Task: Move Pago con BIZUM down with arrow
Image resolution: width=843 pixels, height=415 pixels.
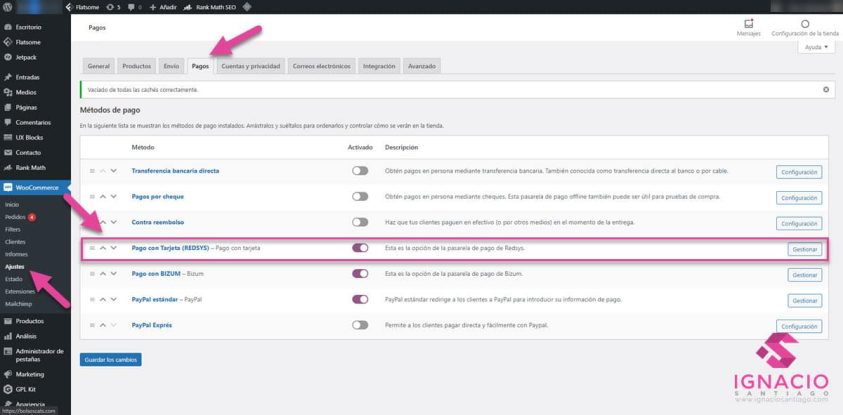Action: pyautogui.click(x=113, y=274)
